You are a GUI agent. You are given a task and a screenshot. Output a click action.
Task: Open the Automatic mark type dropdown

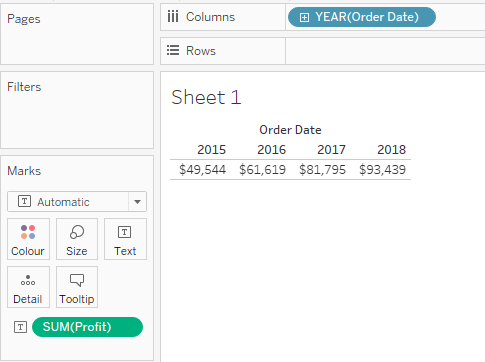77,202
